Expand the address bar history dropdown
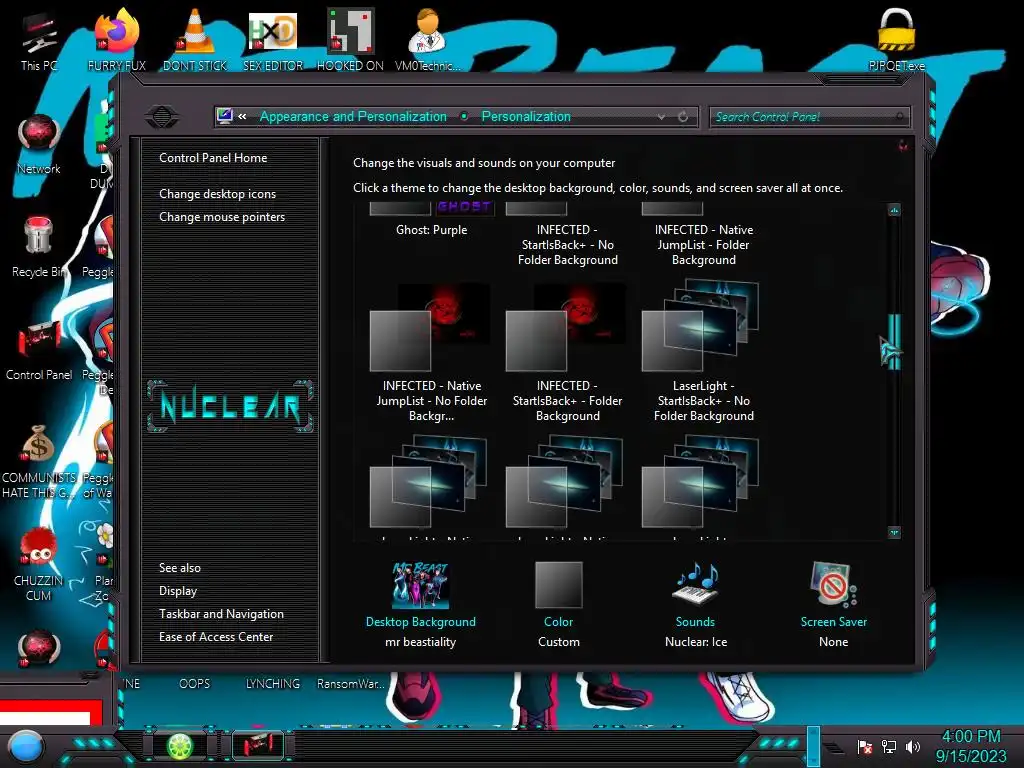 [662, 117]
